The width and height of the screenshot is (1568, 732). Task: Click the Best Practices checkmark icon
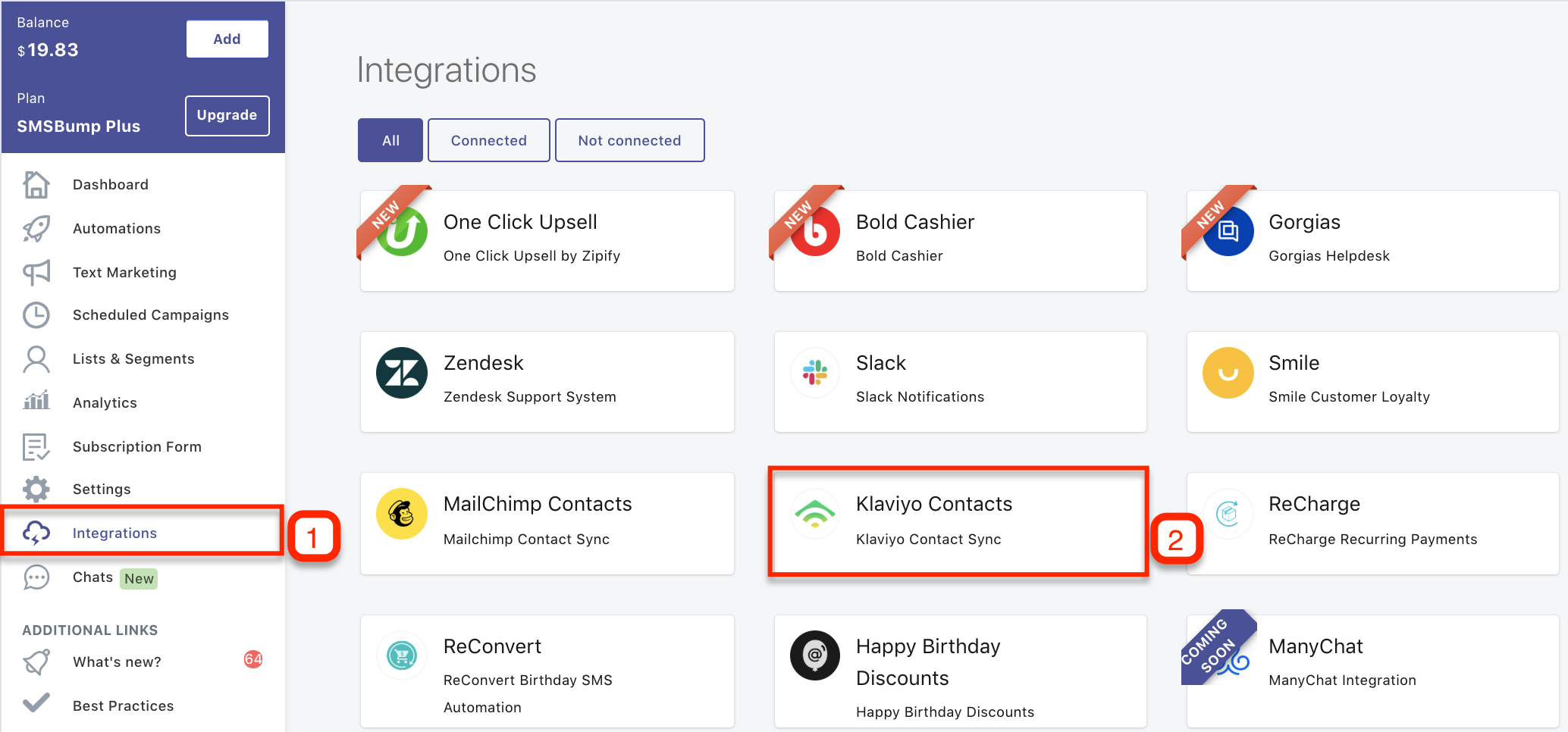36,704
